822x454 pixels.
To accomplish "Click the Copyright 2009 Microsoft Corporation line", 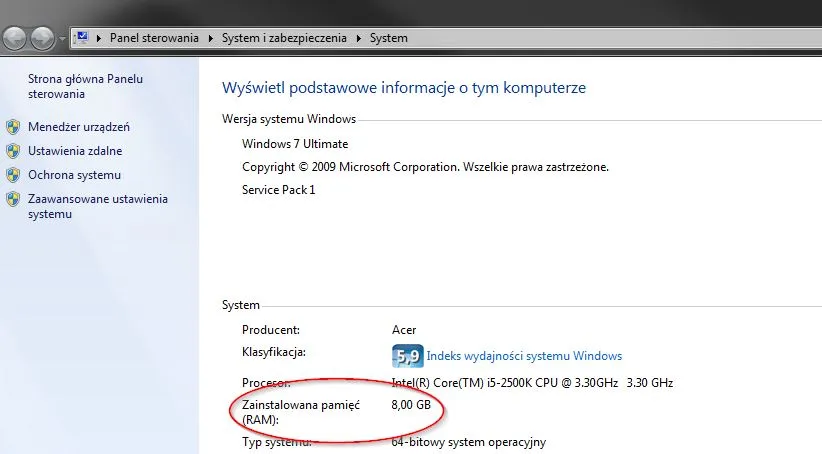I will (x=425, y=167).
